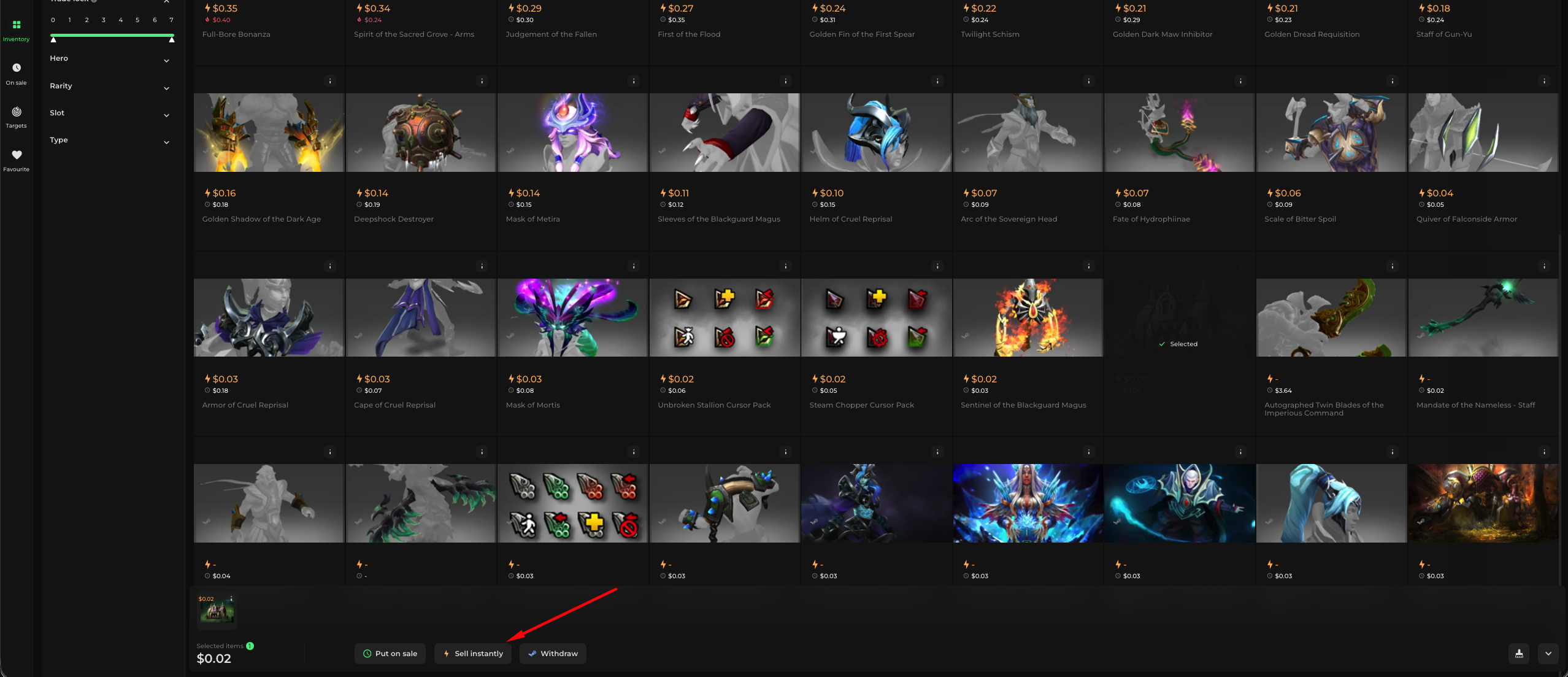Go to the On sale section
The width and height of the screenshot is (1568, 677).
coord(17,74)
